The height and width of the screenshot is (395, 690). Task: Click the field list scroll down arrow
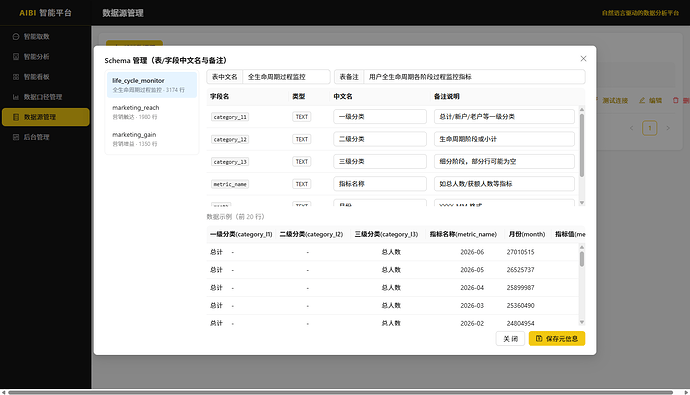[x=582, y=203]
